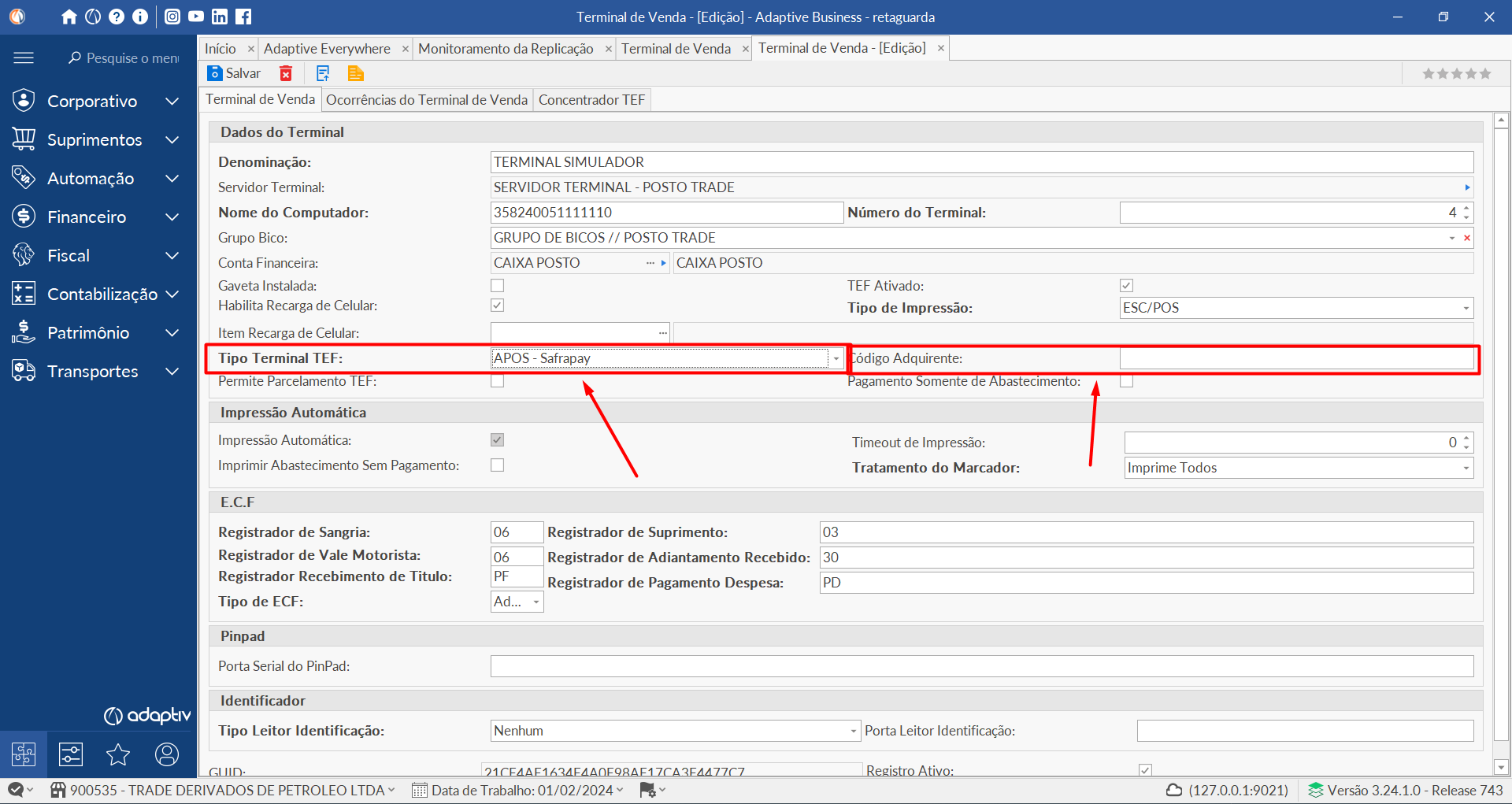Screen dimensions: 1512x804
Task: Open the YouTube link icon
Action: 196,17
